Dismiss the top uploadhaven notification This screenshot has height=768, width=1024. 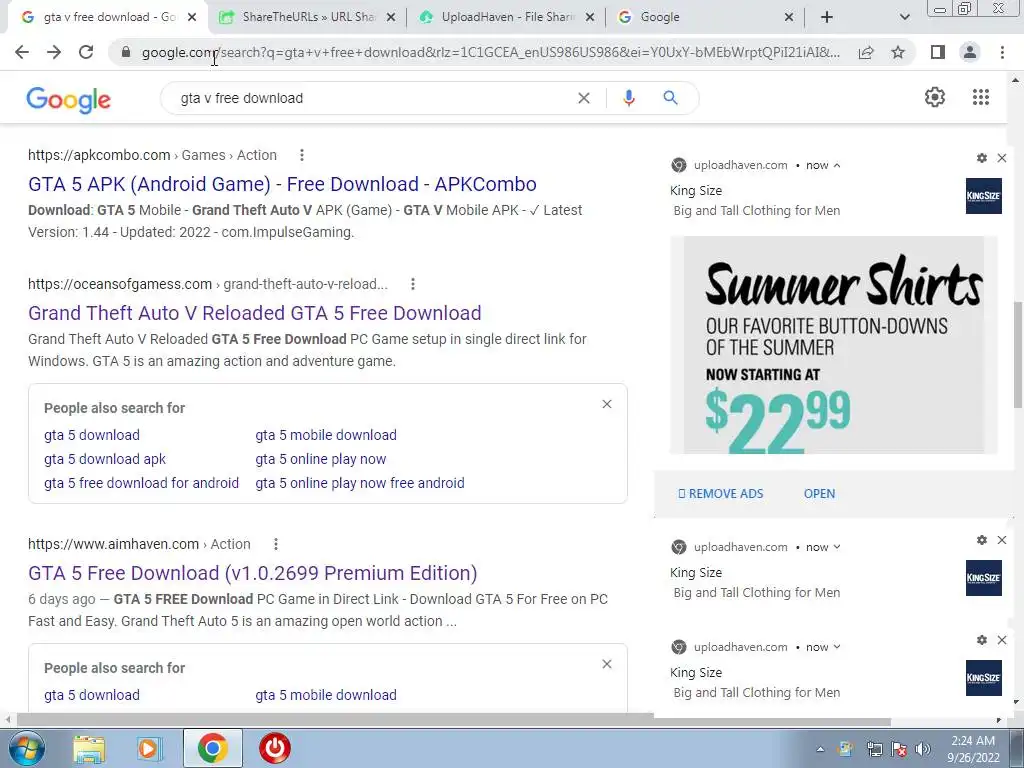[x=1002, y=158]
